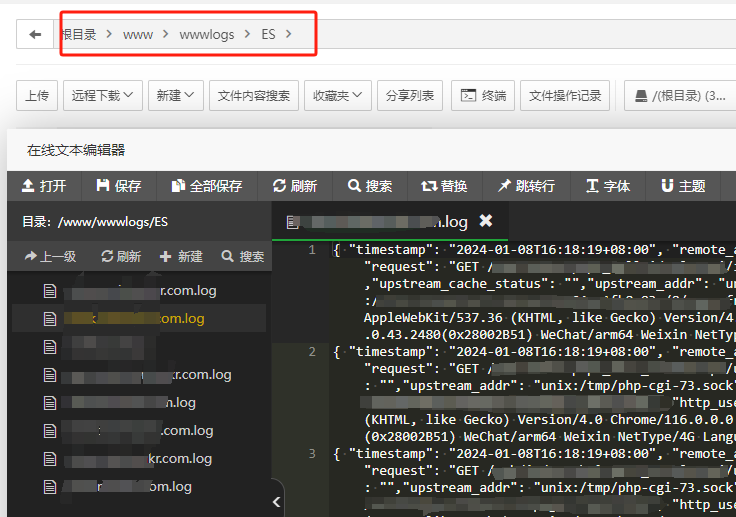736x517 pixels.
Task: Expand the 新建 dropdown menu
Action: [176, 96]
